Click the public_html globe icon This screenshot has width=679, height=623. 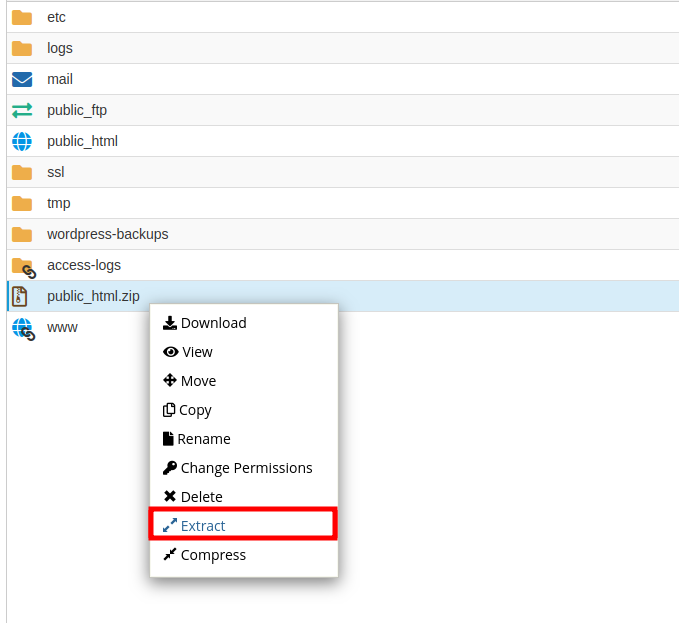(22, 142)
